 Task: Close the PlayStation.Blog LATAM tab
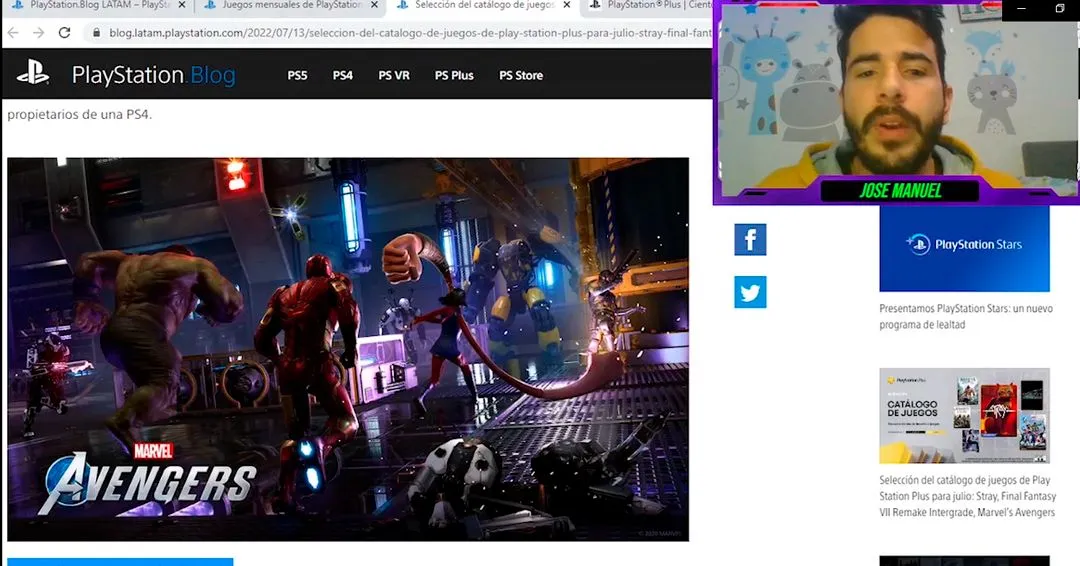pyautogui.click(x=181, y=5)
